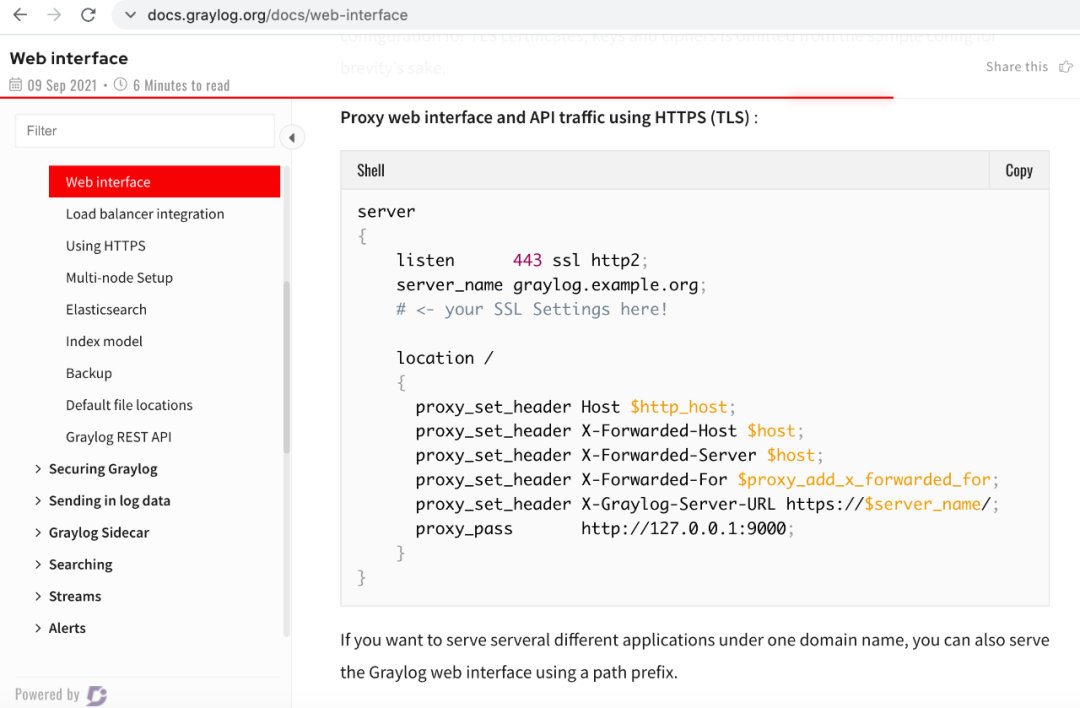Image resolution: width=1080 pixels, height=708 pixels.
Task: Click the '$proxy_add_x_forwarded_for' variable
Action: (864, 479)
